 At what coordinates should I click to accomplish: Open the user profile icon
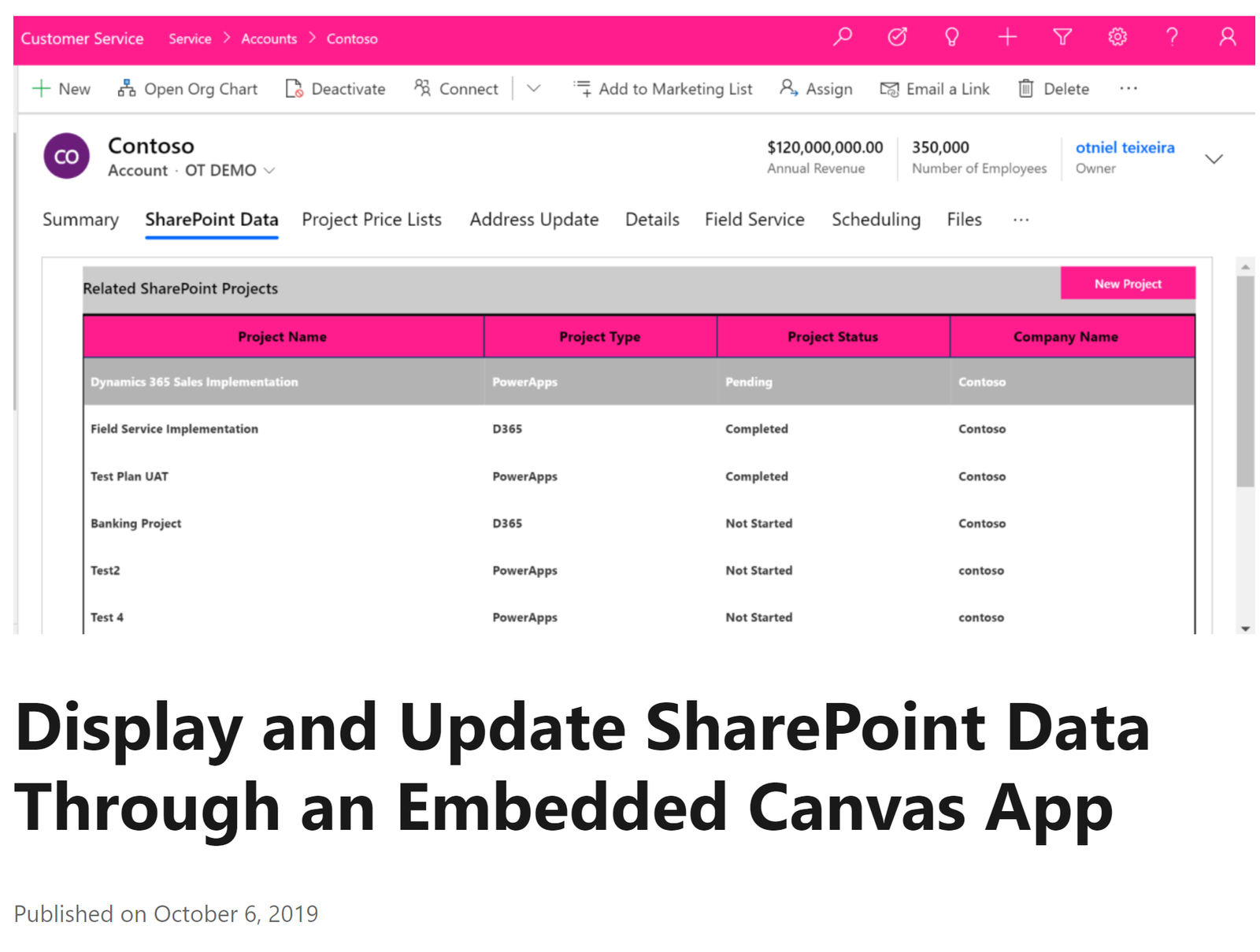[x=1227, y=37]
